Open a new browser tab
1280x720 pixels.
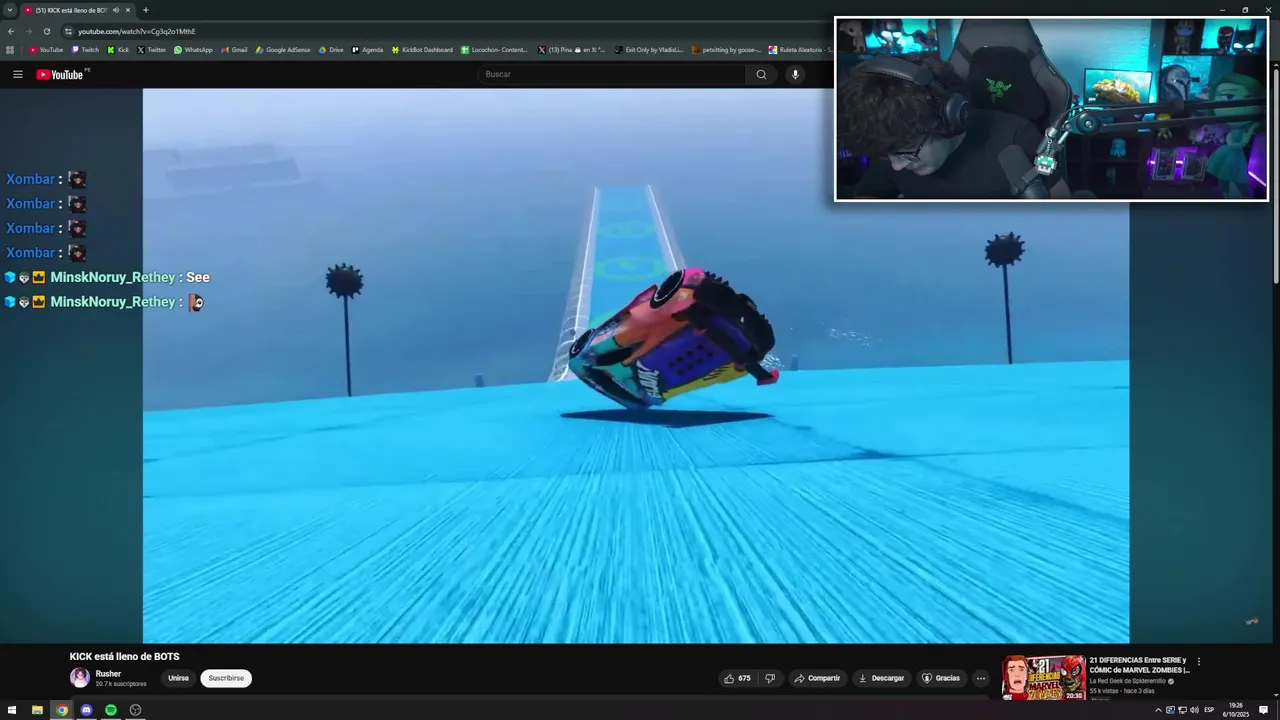(x=146, y=10)
